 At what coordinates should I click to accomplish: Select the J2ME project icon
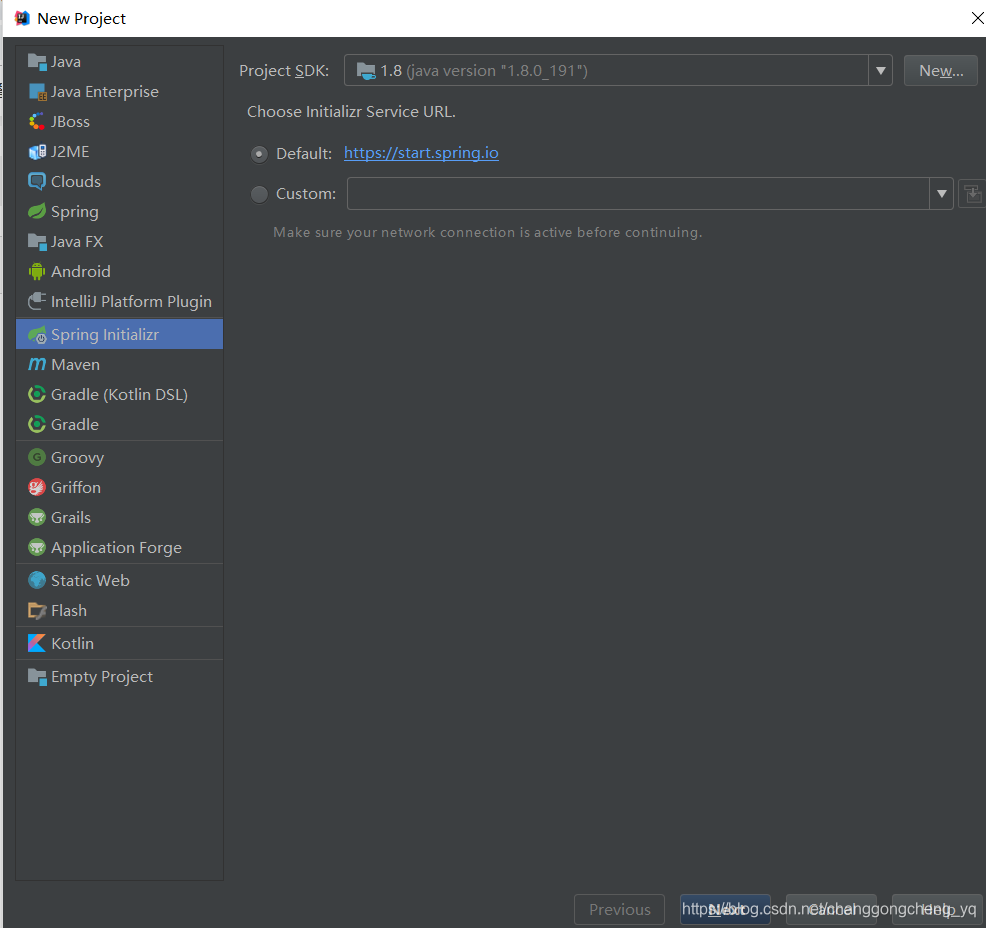click(x=37, y=152)
